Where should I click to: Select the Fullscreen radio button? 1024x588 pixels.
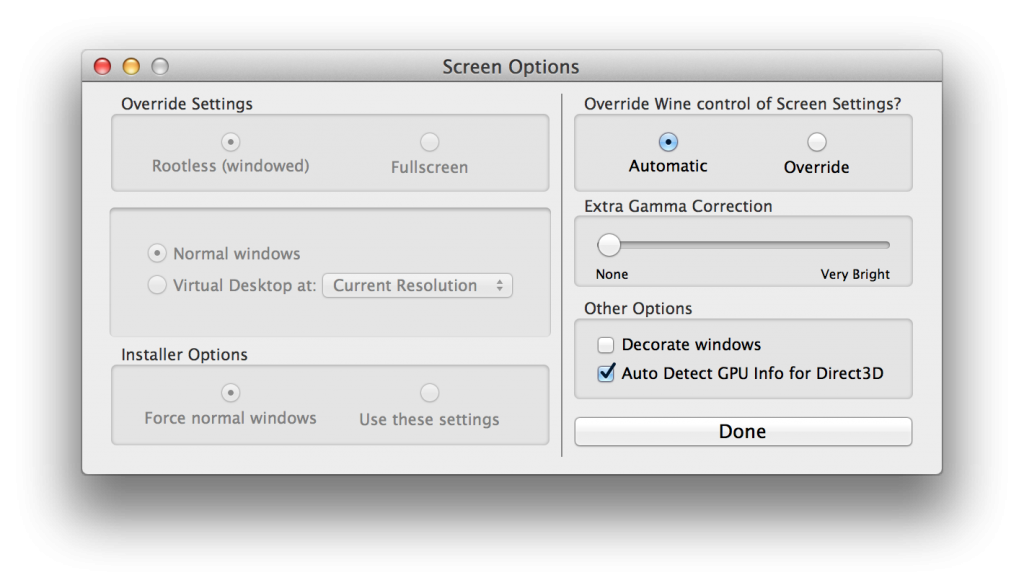coord(429,142)
